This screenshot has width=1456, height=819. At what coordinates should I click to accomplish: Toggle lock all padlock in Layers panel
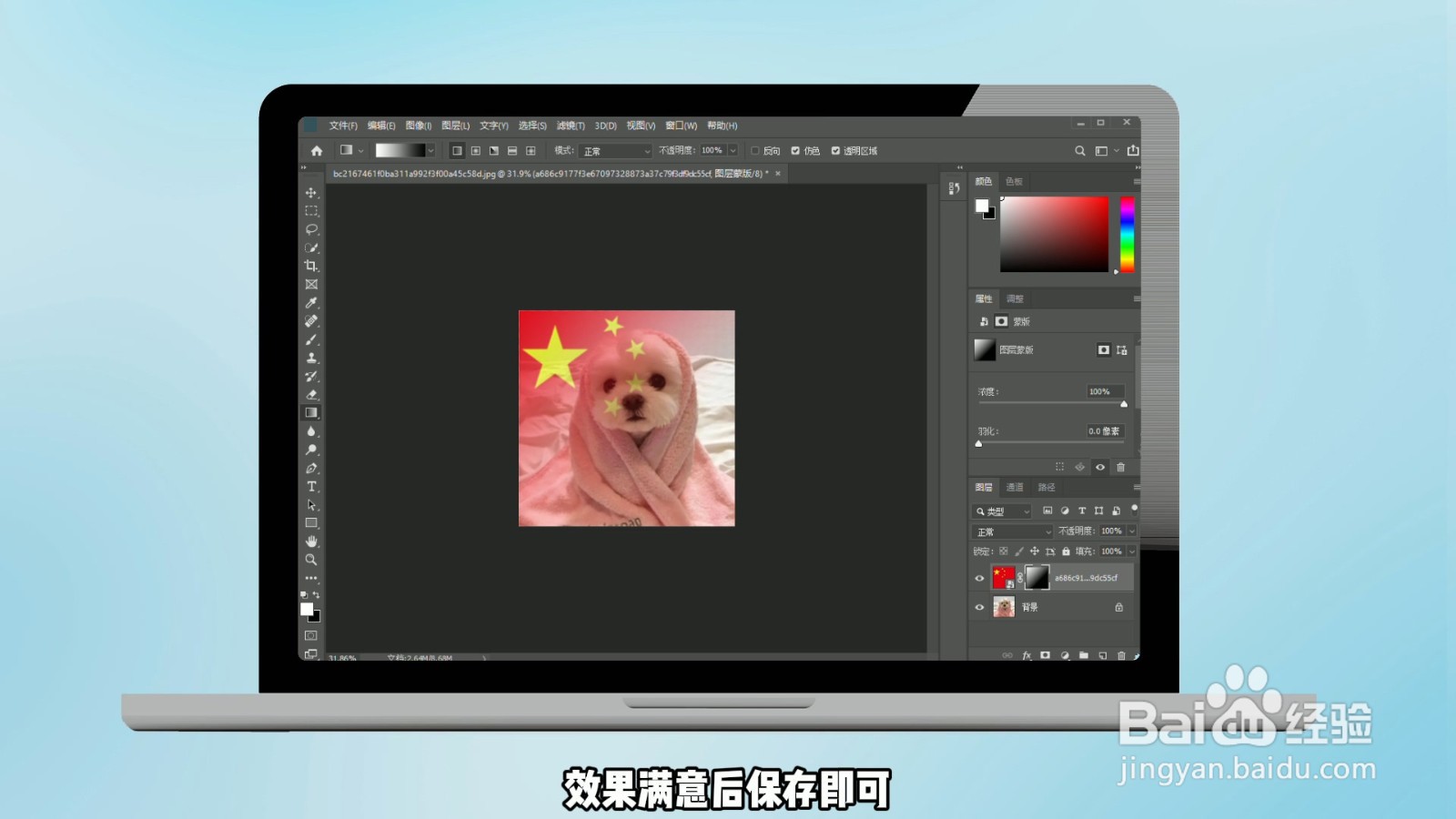pyautogui.click(x=1066, y=551)
